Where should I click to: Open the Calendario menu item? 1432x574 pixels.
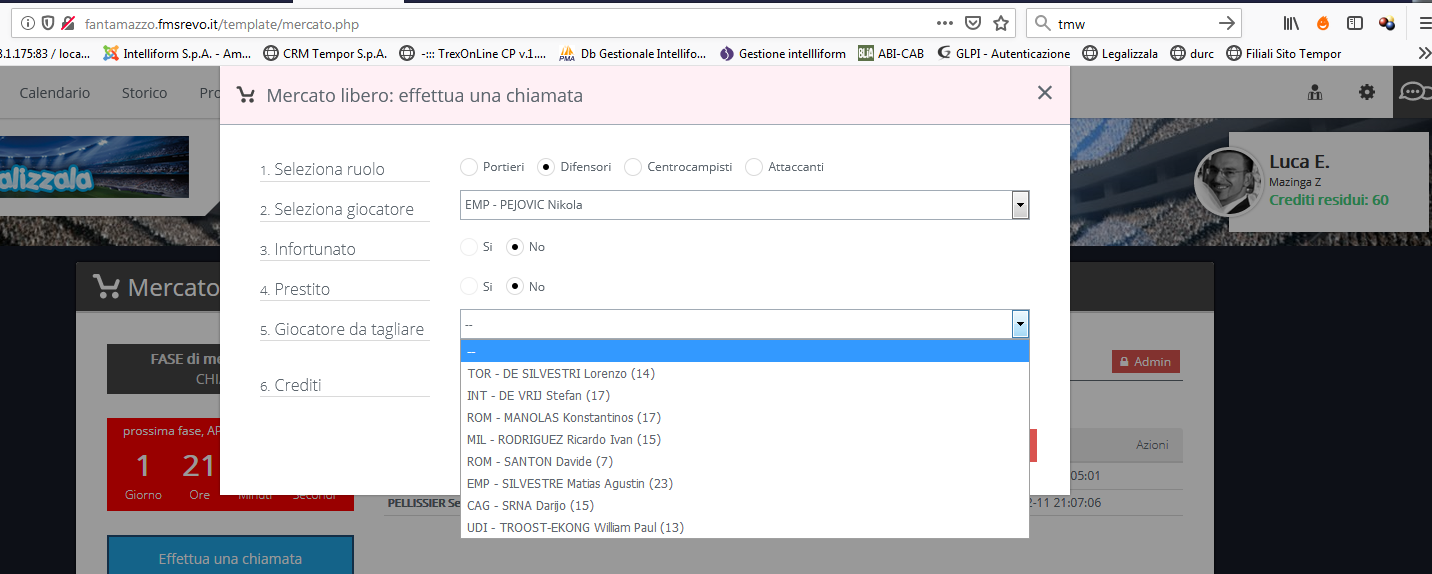pos(55,92)
